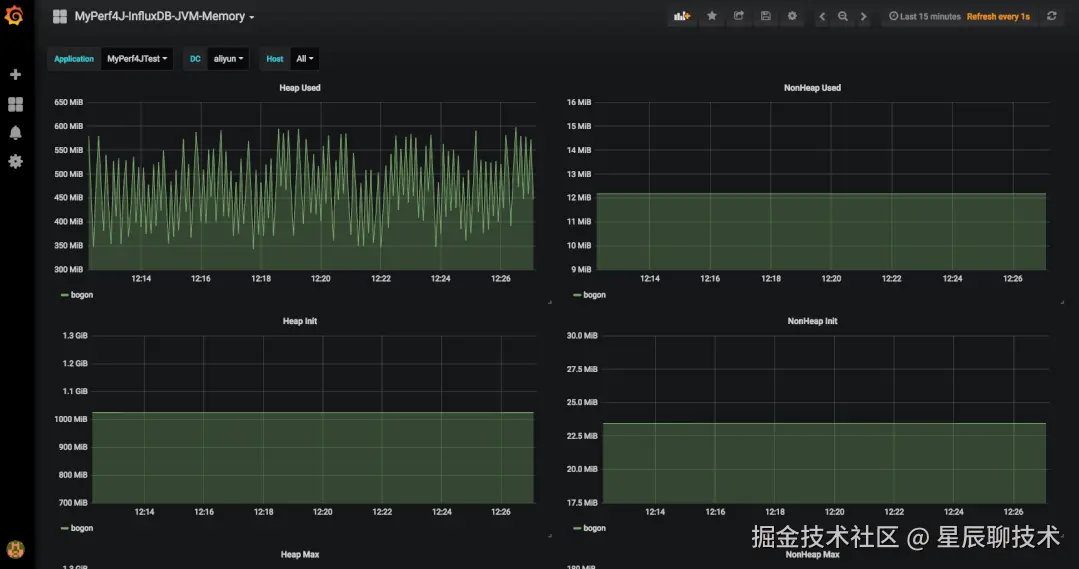Share the dashboard using share icon
1079x569 pixels.
739,17
